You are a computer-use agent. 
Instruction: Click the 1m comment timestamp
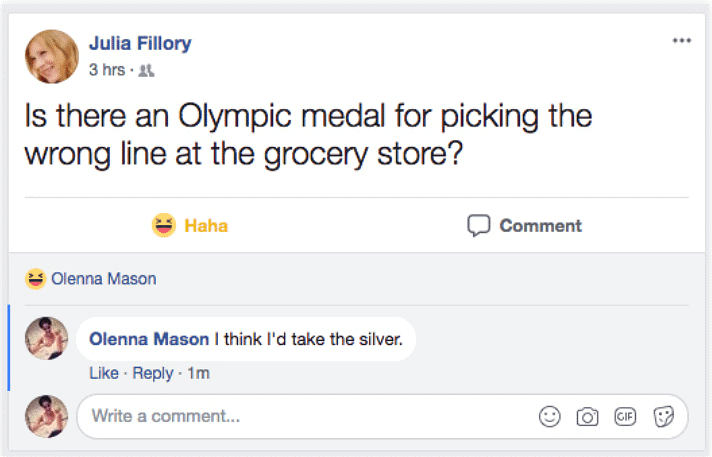pyautogui.click(x=198, y=373)
